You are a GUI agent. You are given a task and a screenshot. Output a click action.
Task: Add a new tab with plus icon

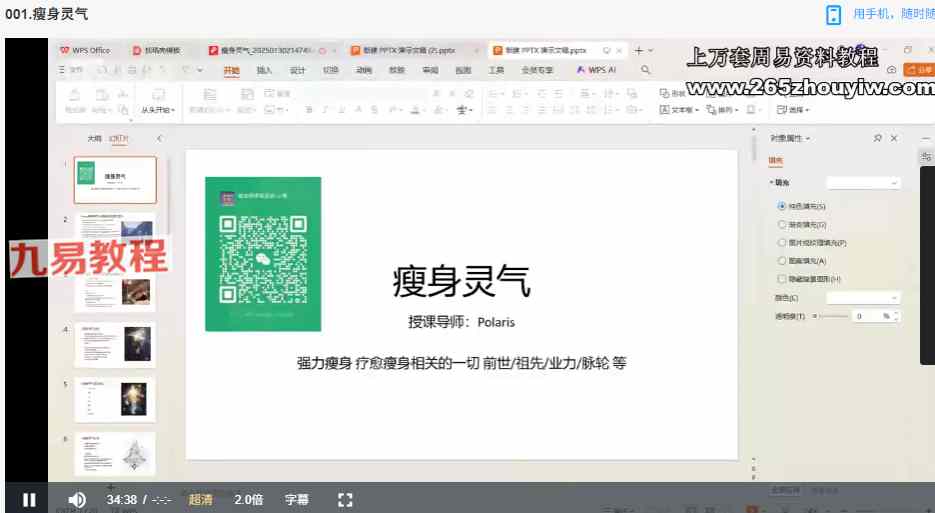(638, 50)
